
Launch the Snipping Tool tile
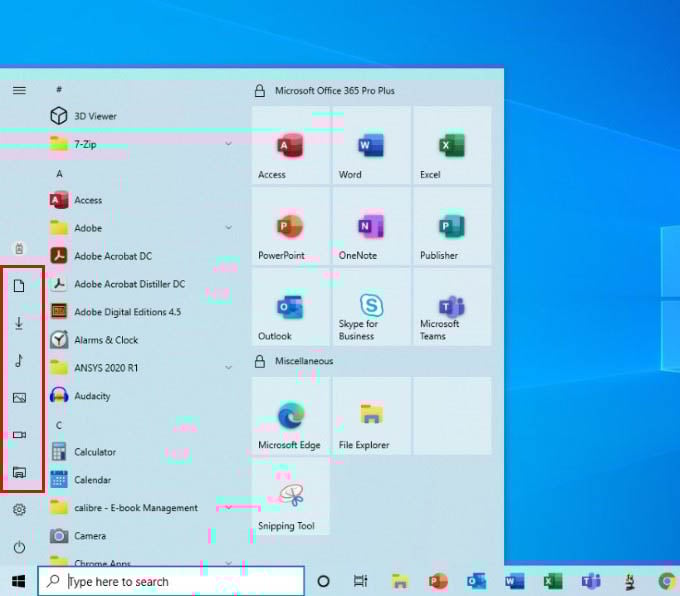point(291,497)
